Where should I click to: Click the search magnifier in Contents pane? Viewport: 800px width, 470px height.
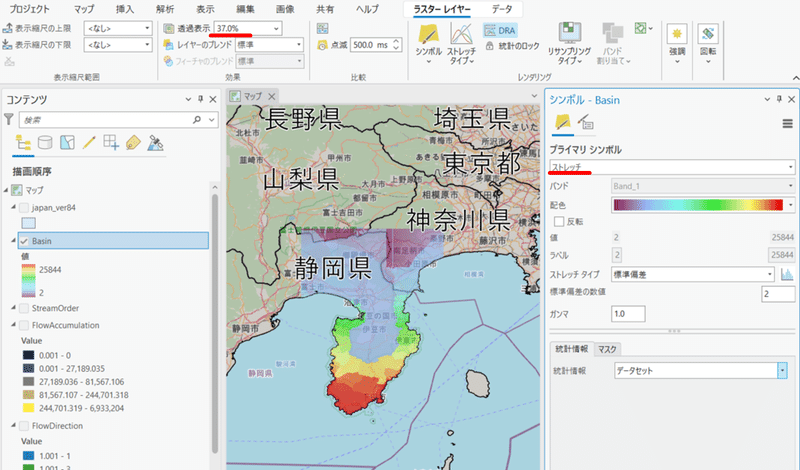[x=197, y=120]
